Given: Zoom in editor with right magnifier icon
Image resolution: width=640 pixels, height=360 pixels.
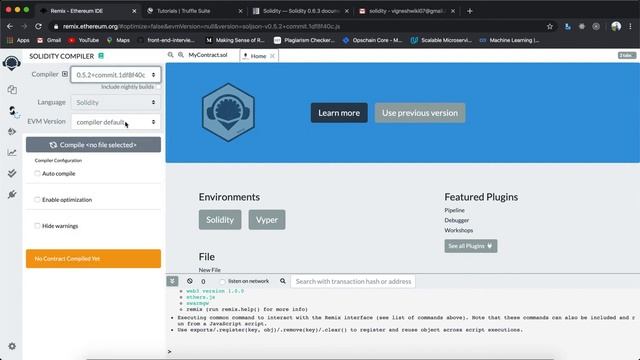Looking at the screenshot, I should coord(180,55).
